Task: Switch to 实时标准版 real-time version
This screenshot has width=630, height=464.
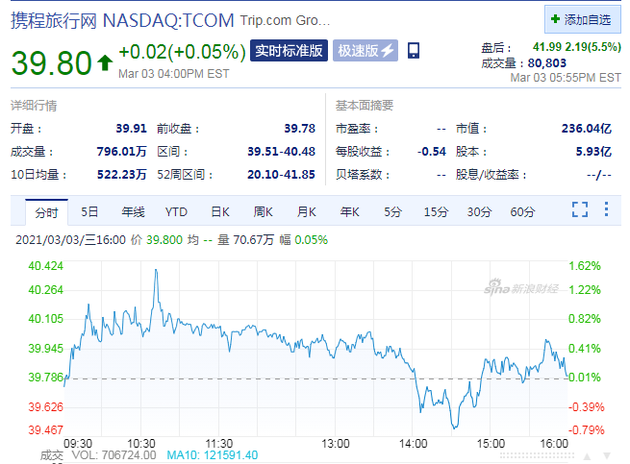Action: coord(289,51)
